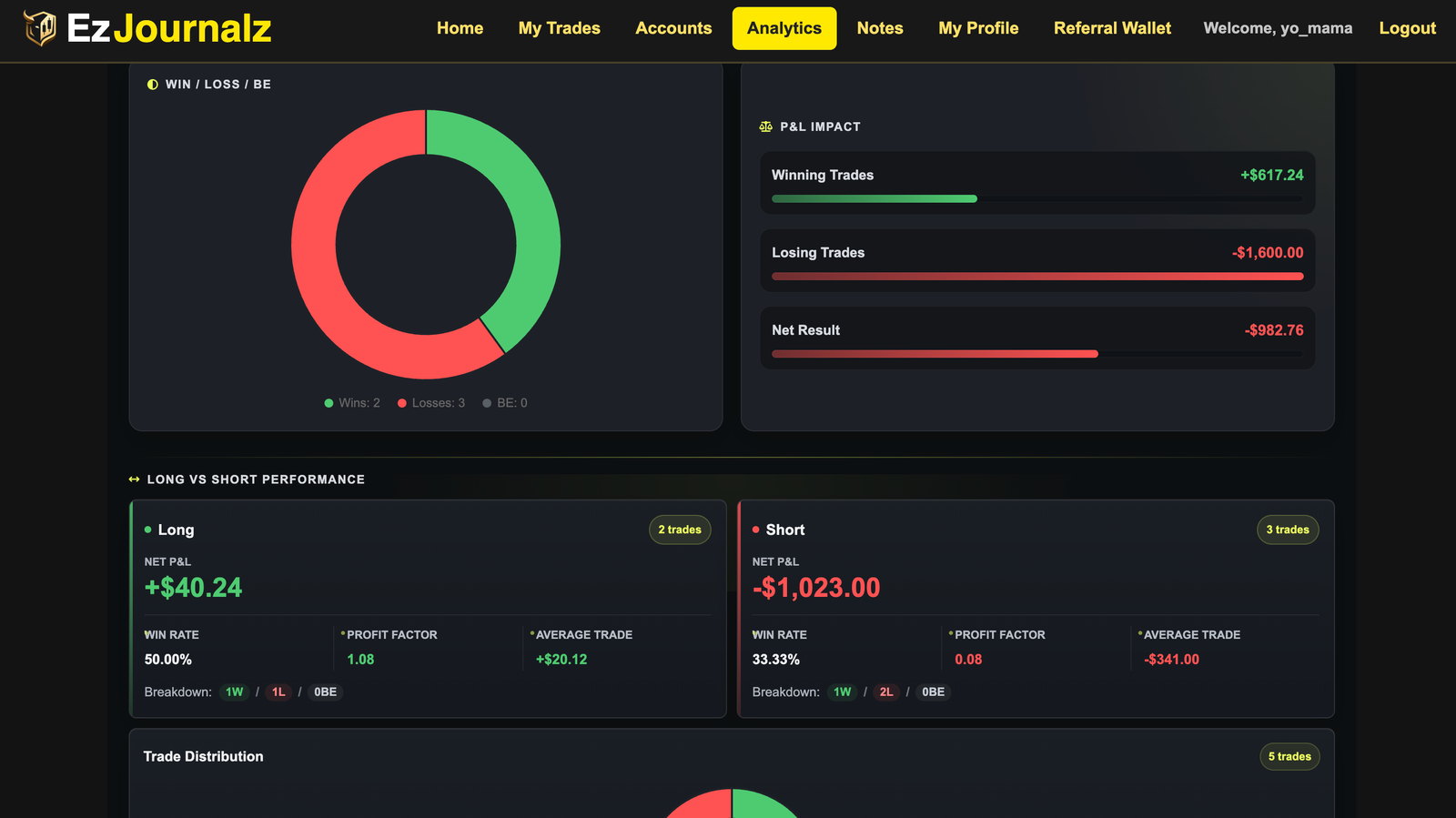
Task: Click the Logout link
Action: coord(1407,28)
